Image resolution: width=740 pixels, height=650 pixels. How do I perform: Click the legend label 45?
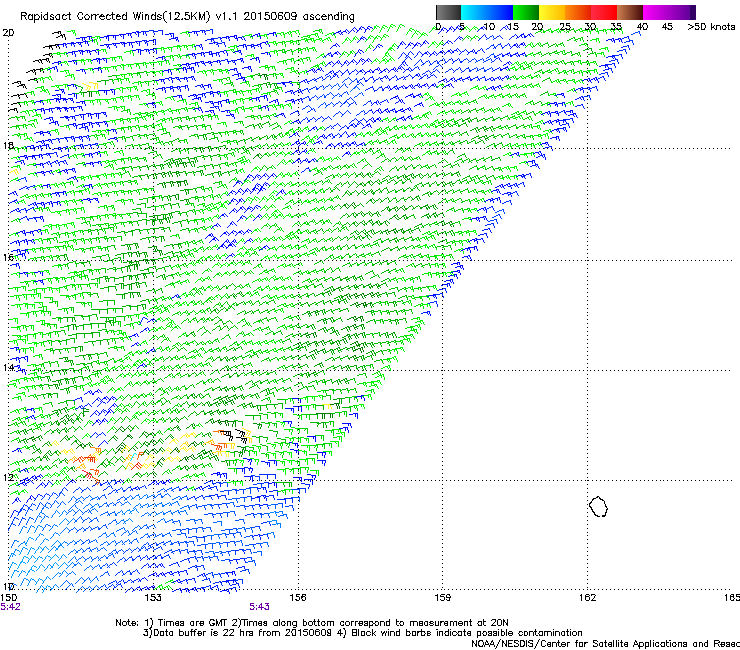point(667,27)
